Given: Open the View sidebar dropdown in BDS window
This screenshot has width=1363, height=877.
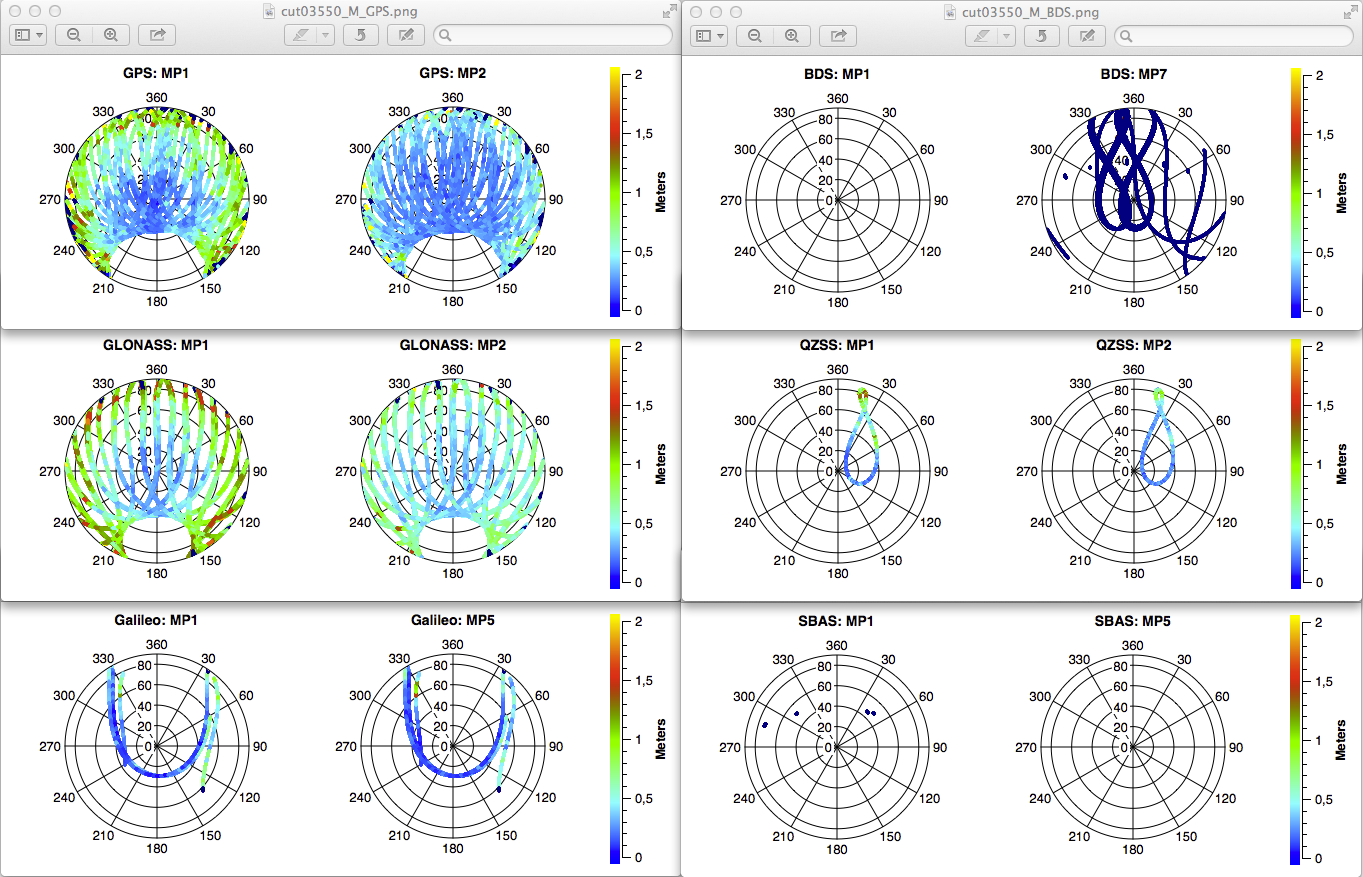Looking at the screenshot, I should (709, 36).
